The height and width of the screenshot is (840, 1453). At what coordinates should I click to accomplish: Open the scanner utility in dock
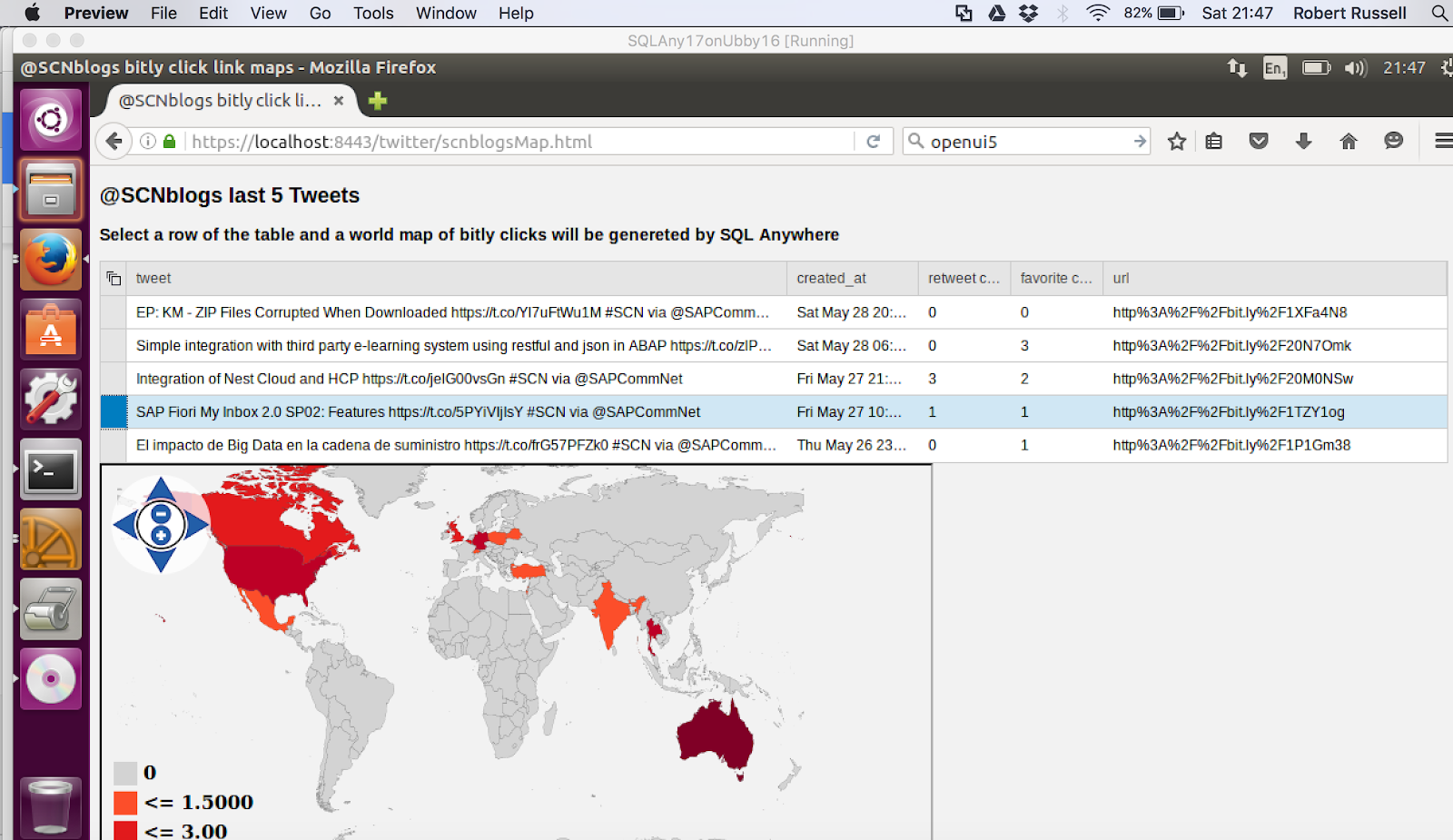click(51, 609)
